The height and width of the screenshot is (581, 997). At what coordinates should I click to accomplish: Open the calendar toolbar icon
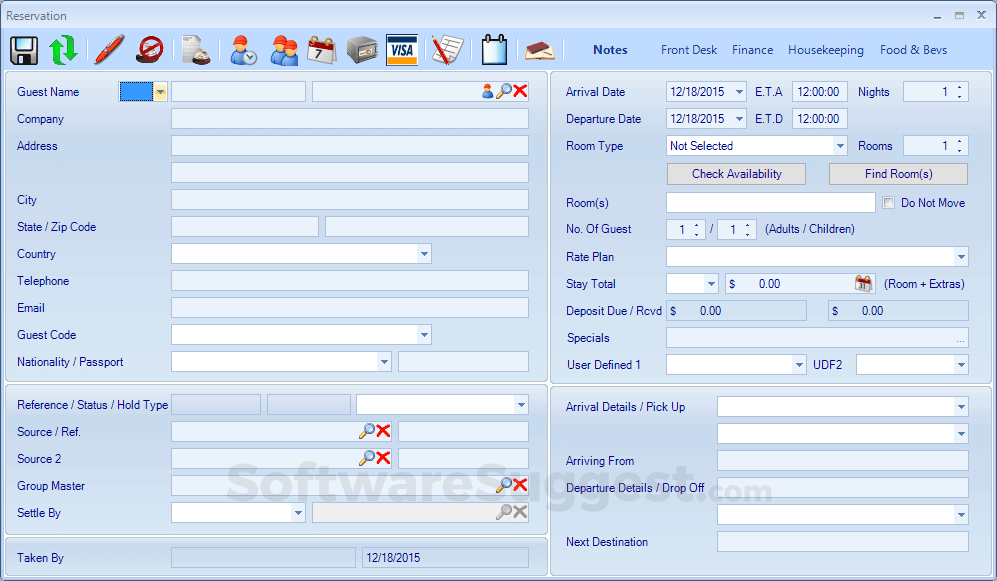[x=322, y=50]
